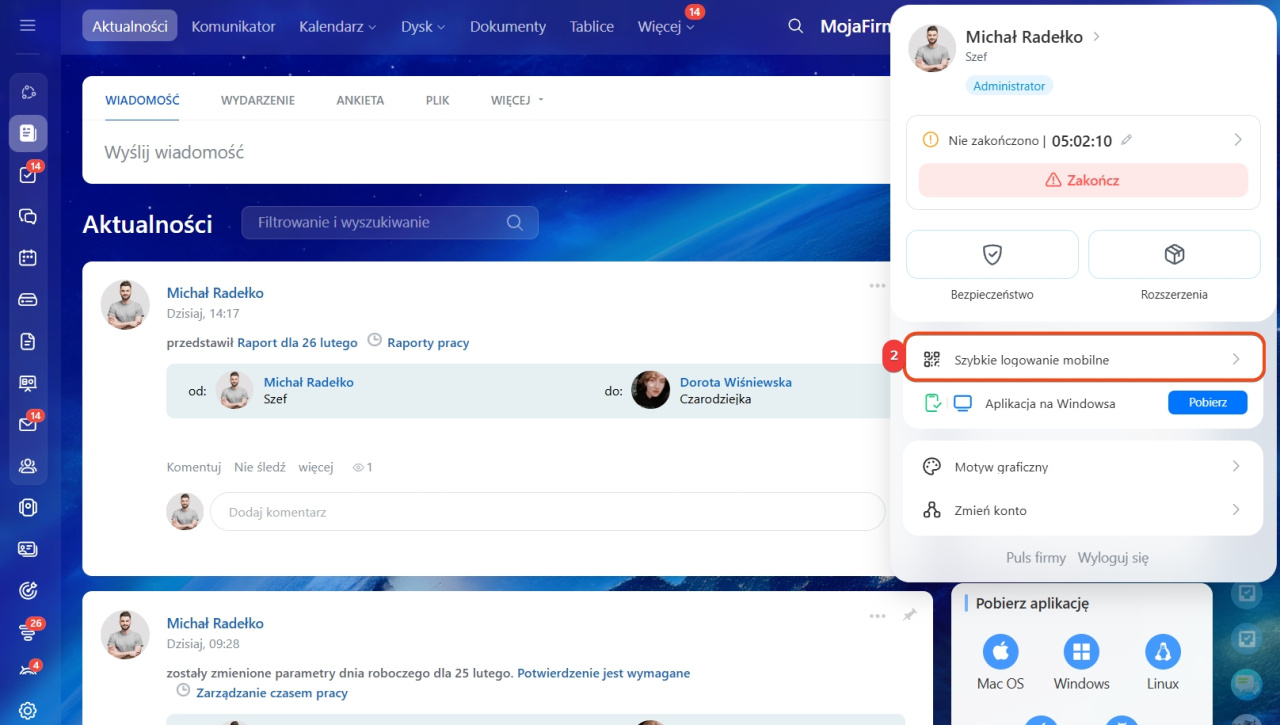The width and height of the screenshot is (1280, 725).
Task: Click the search magnifier in the top bar
Action: 796,26
